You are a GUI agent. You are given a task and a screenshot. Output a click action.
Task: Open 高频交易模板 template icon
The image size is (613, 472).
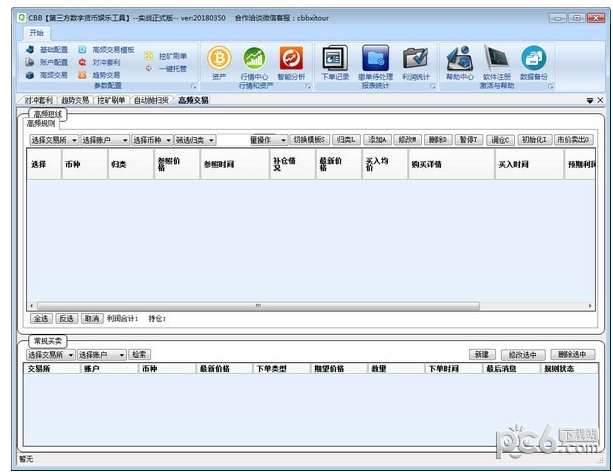point(82,50)
